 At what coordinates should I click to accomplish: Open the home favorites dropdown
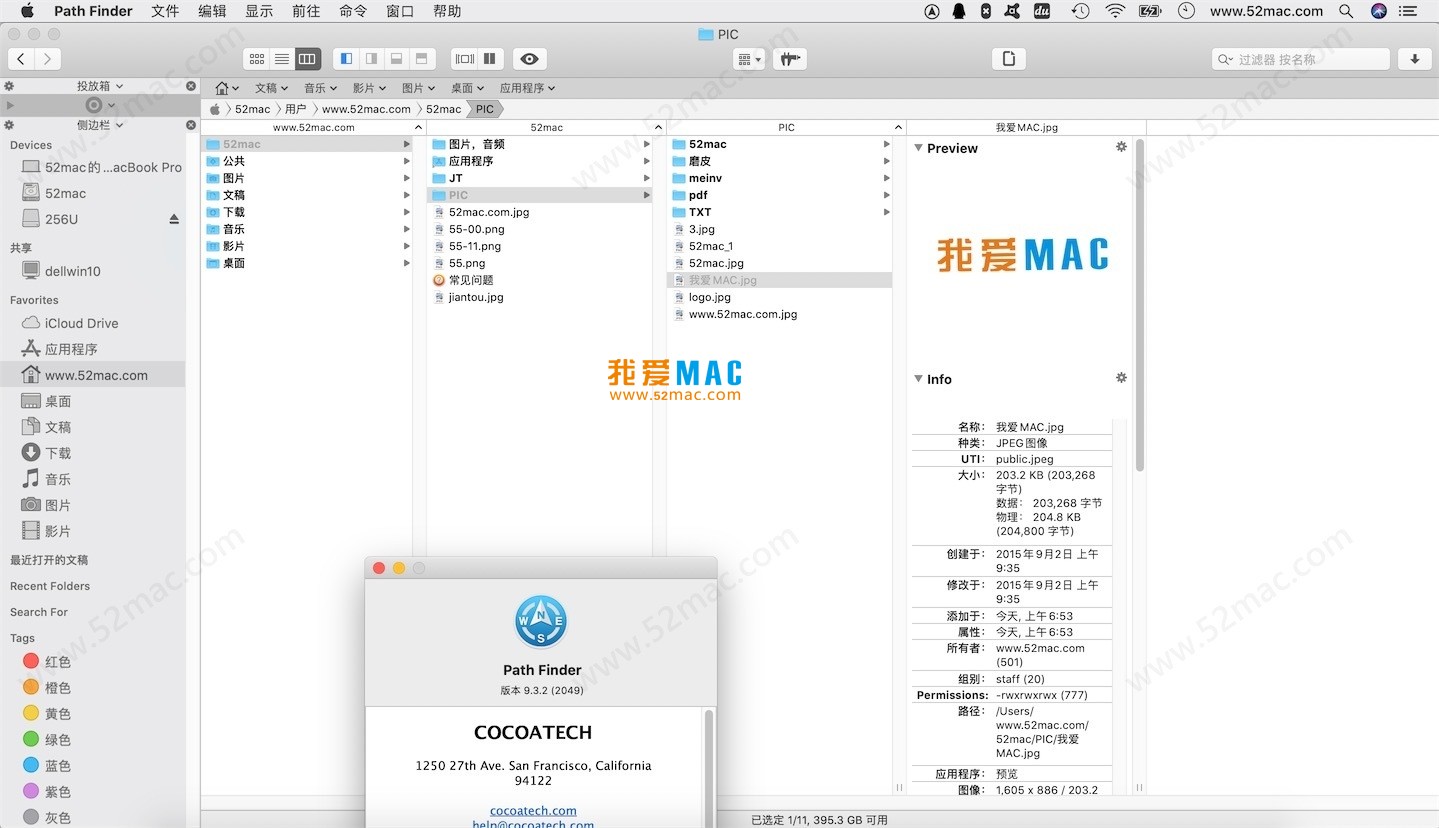coord(227,88)
